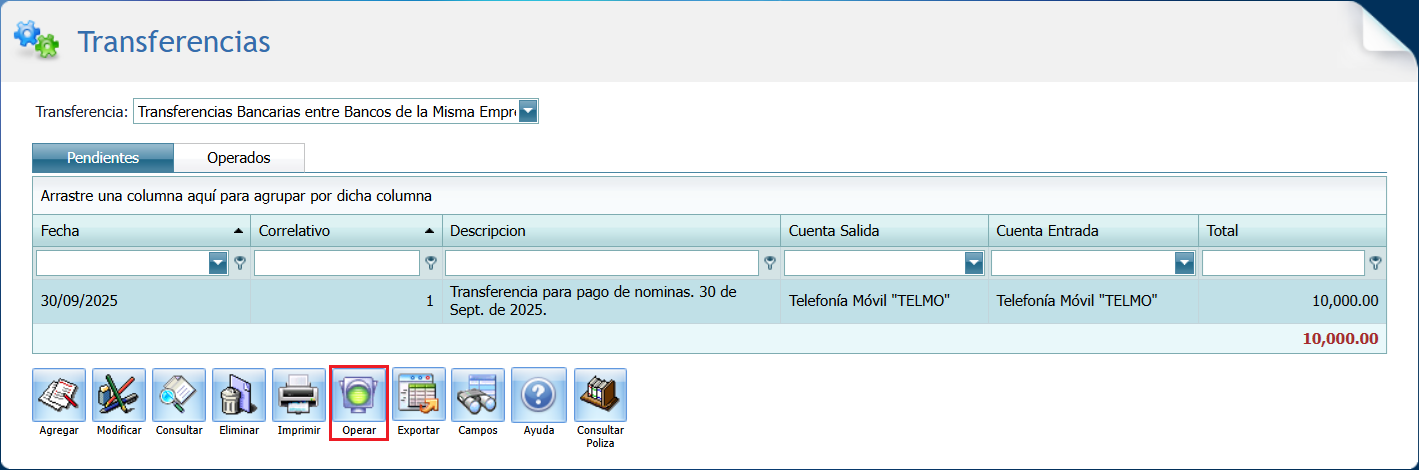The height and width of the screenshot is (470, 1419).
Task: Expand the Cuenta Entrada filter dropdown
Action: (x=1185, y=263)
